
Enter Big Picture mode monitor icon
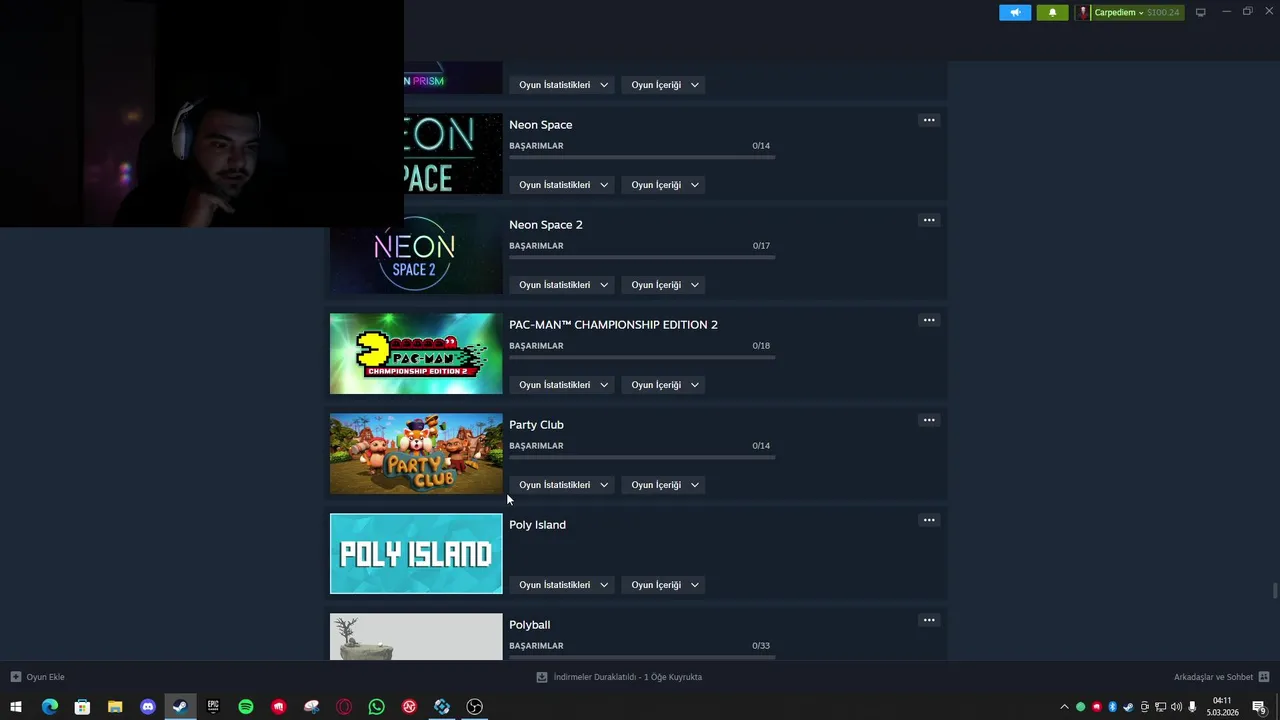(1201, 13)
